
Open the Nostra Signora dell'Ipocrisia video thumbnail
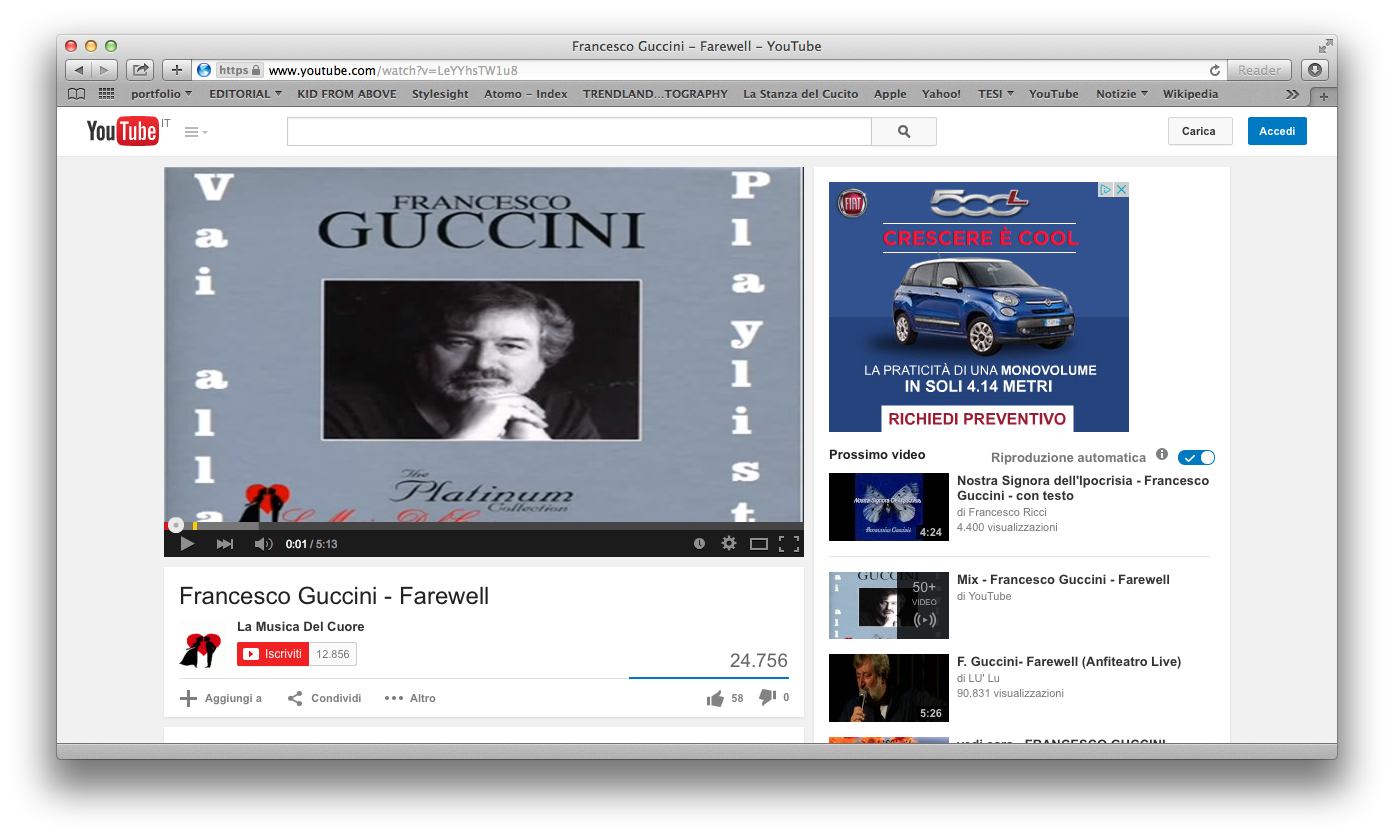(x=888, y=507)
